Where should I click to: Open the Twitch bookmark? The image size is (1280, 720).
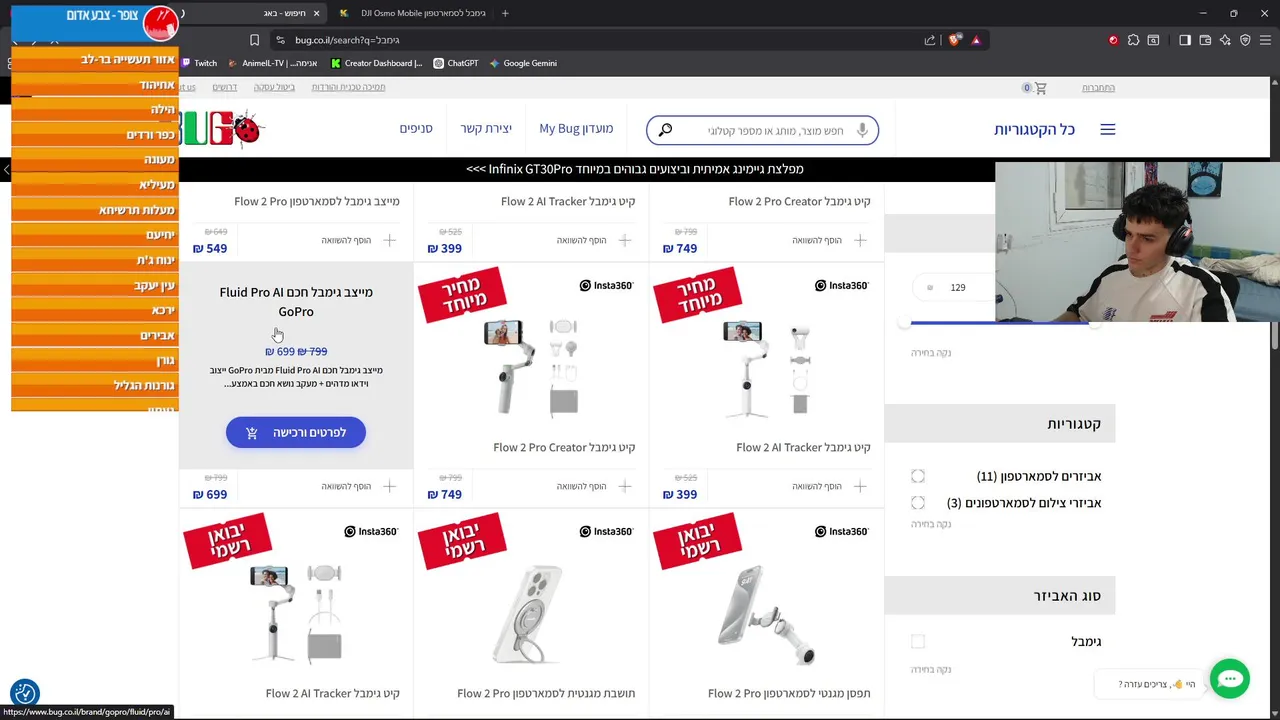tap(197, 63)
